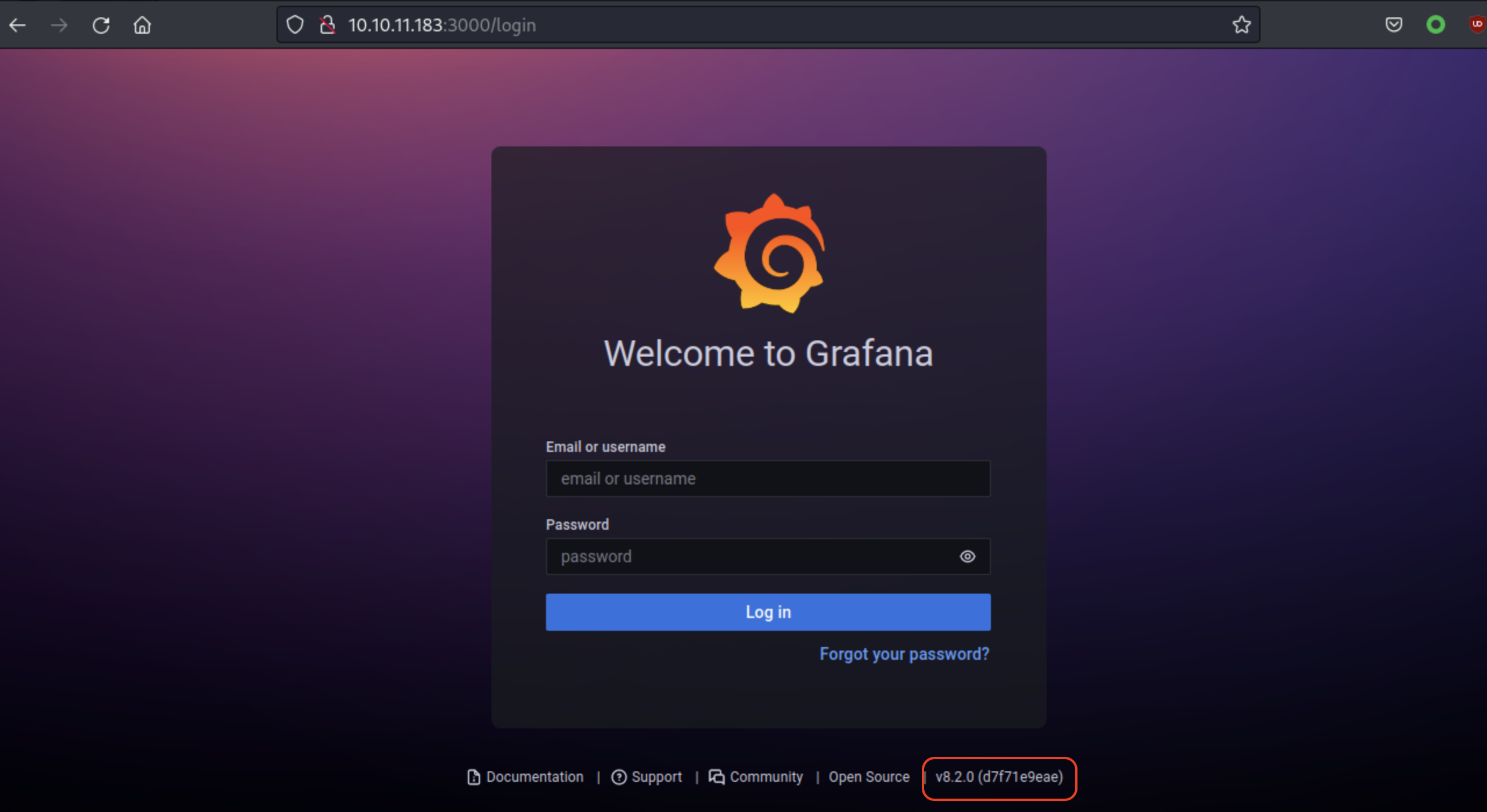This screenshot has height=812, width=1487.
Task: Open Forgot your password link
Action: pyautogui.click(x=904, y=654)
